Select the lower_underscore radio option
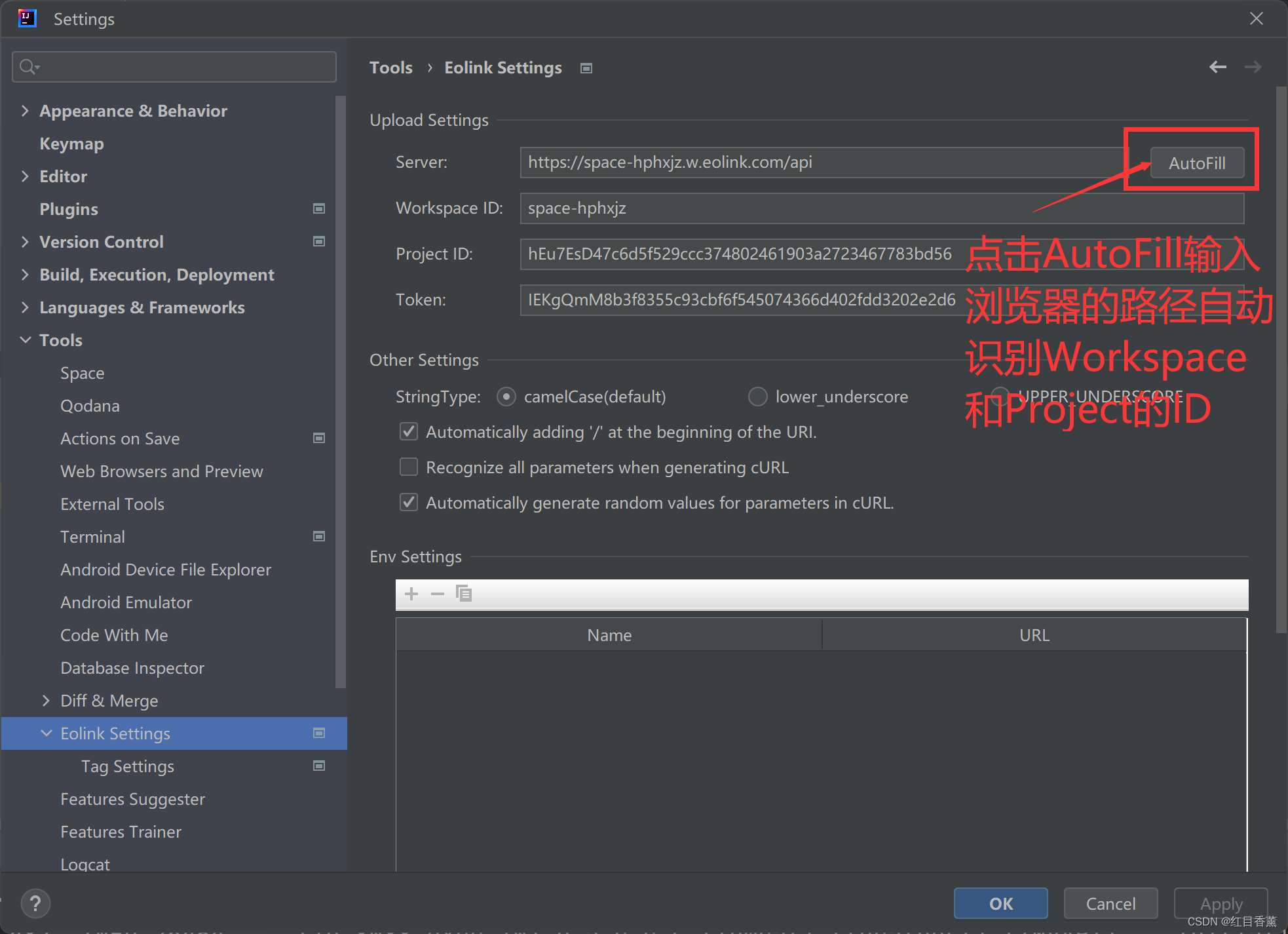Screen dimensions: 1288x934 click(757, 397)
